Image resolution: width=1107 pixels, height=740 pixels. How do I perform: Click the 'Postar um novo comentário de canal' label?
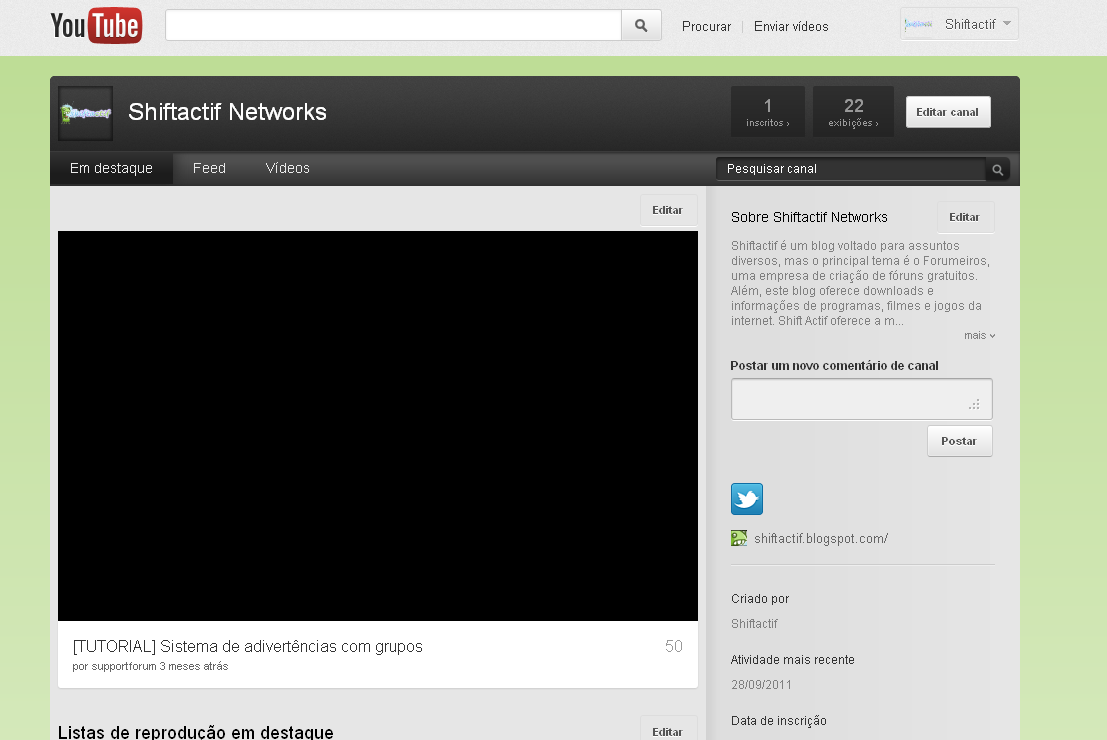click(x=834, y=365)
